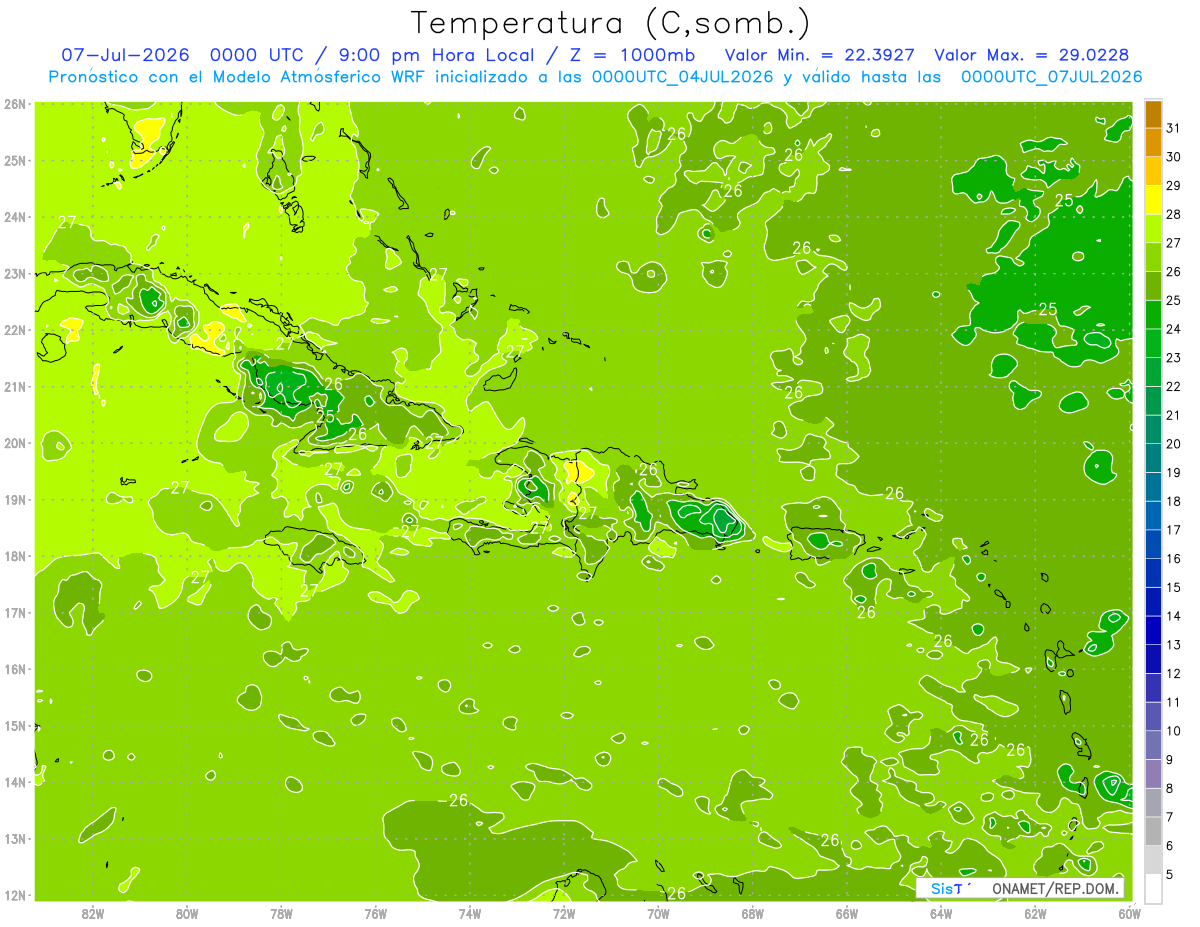This screenshot has width=1200, height=927.
Task: Click the colorbar label '17'
Action: [1174, 530]
